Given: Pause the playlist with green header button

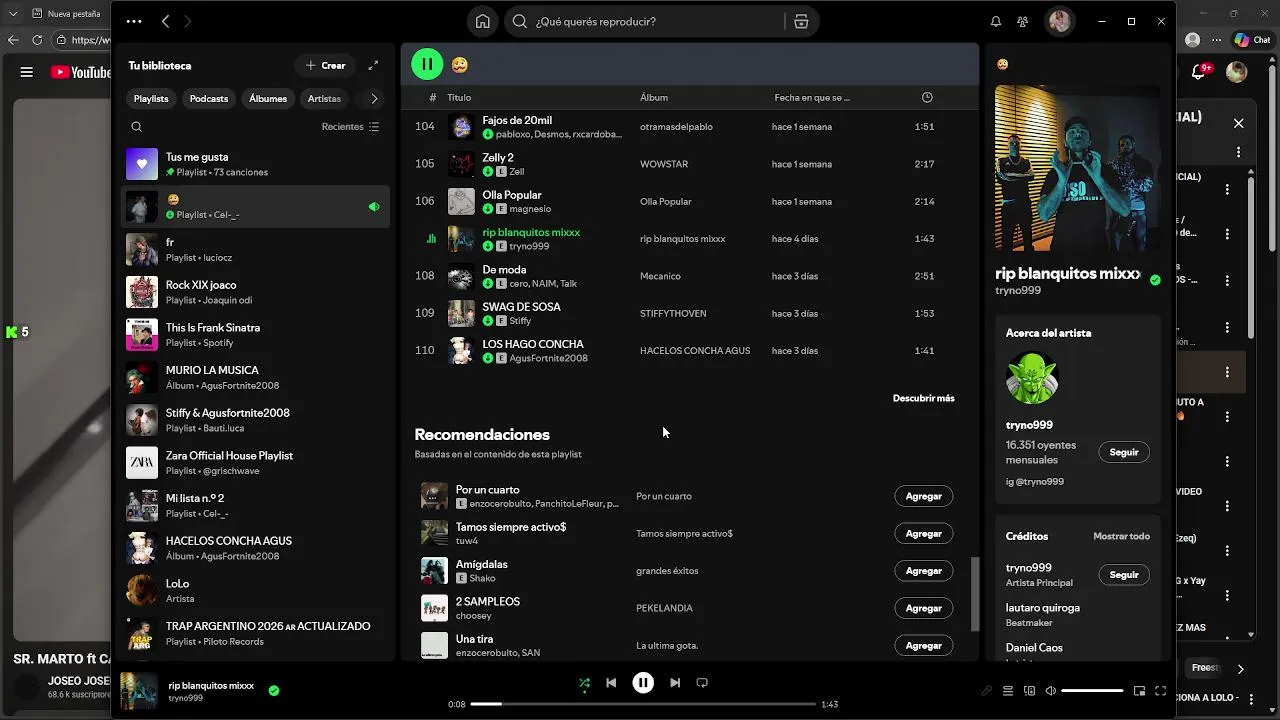Looking at the screenshot, I should pos(427,64).
